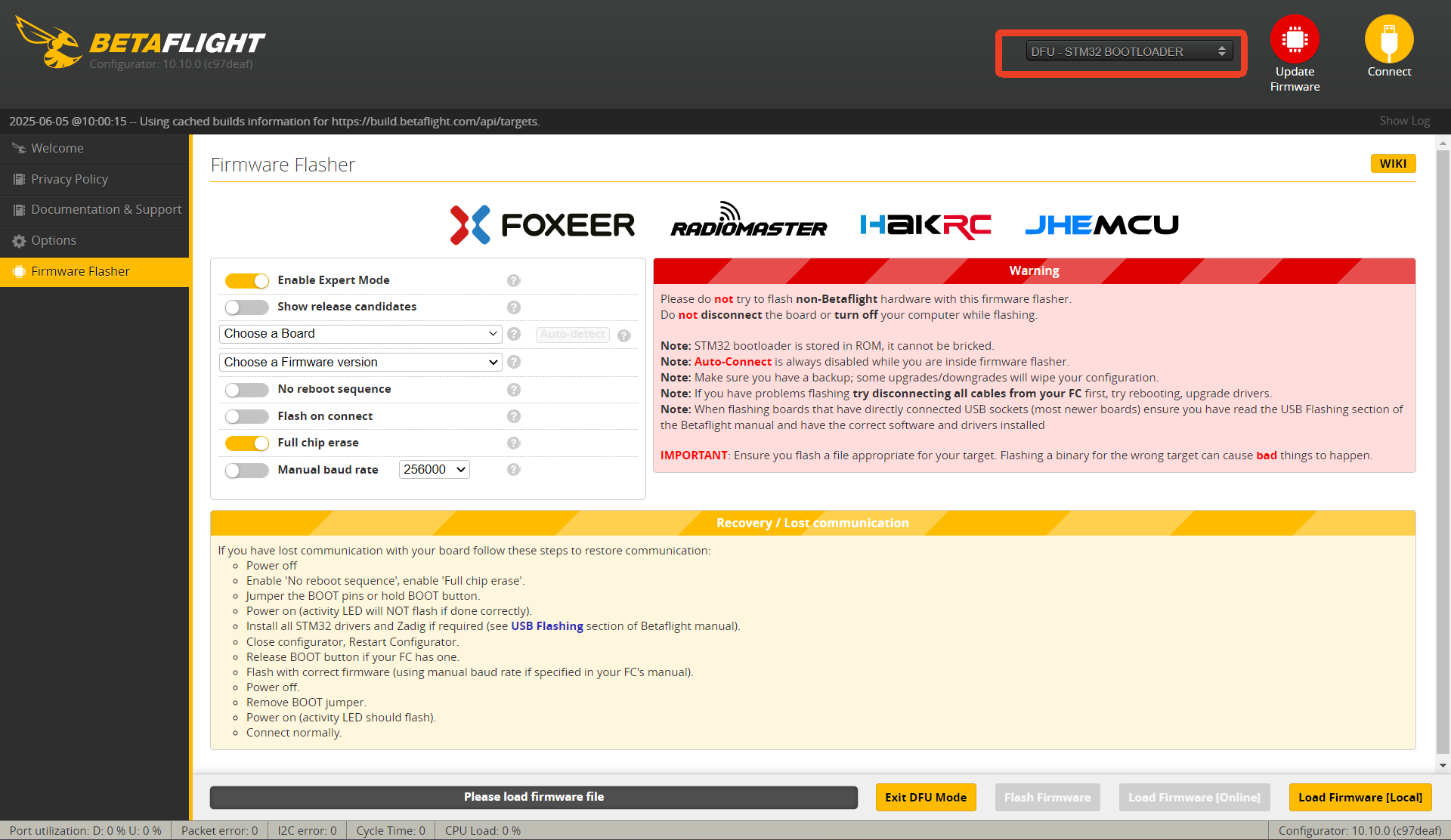This screenshot has width=1451, height=840.
Task: Click the Firmware Flasher page heading
Action: click(283, 165)
